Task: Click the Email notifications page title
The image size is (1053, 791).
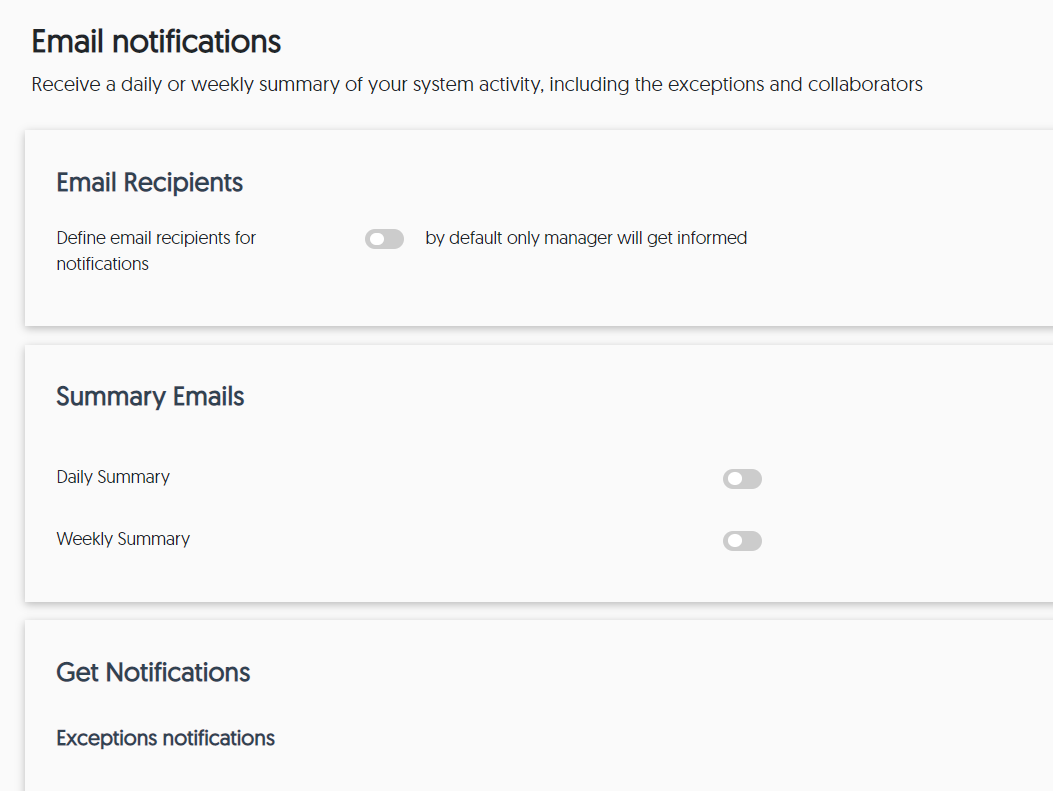Action: click(x=156, y=42)
